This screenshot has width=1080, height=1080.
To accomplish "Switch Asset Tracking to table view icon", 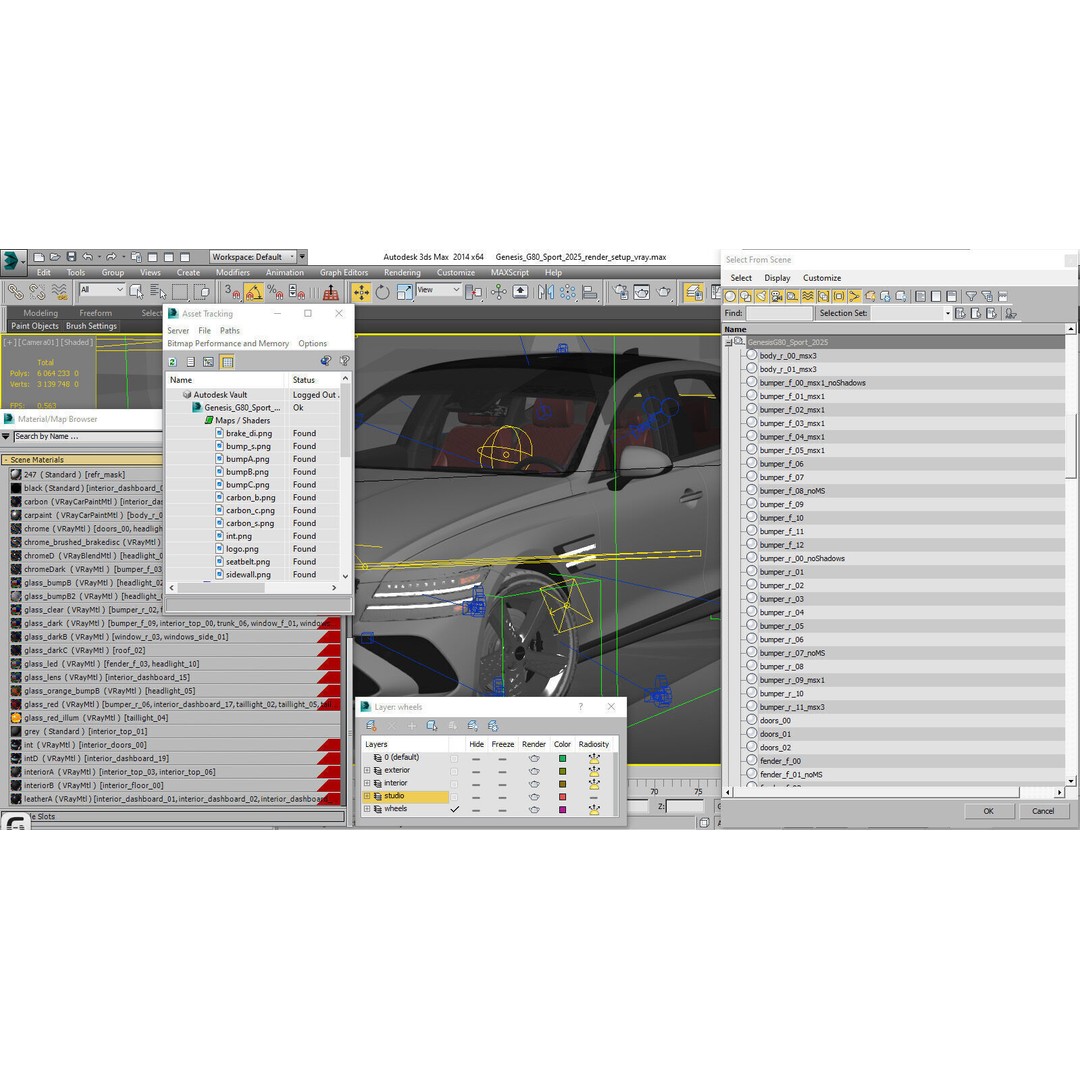I will [x=227, y=362].
